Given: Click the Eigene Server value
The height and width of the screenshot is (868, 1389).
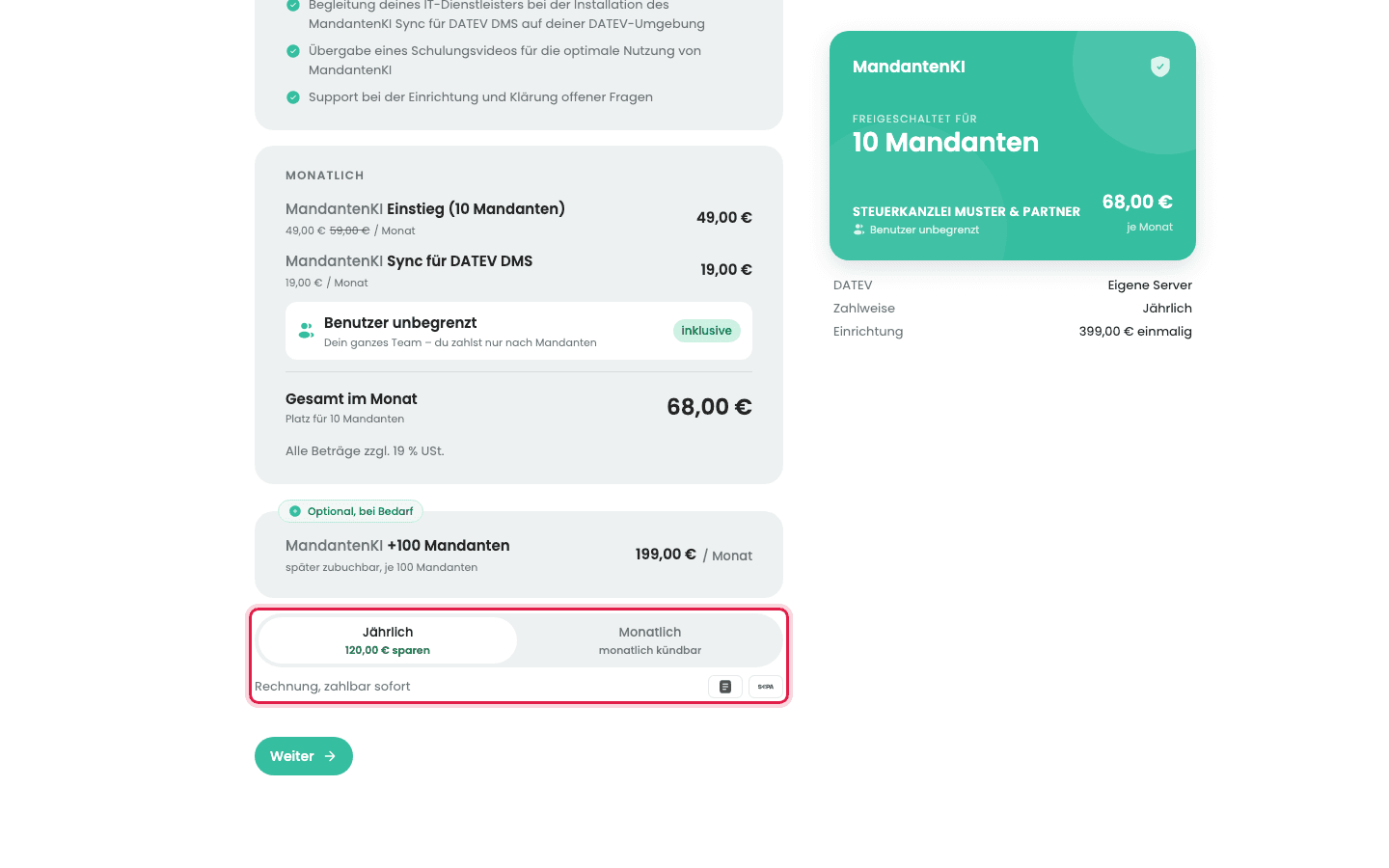Looking at the screenshot, I should click(x=1150, y=285).
